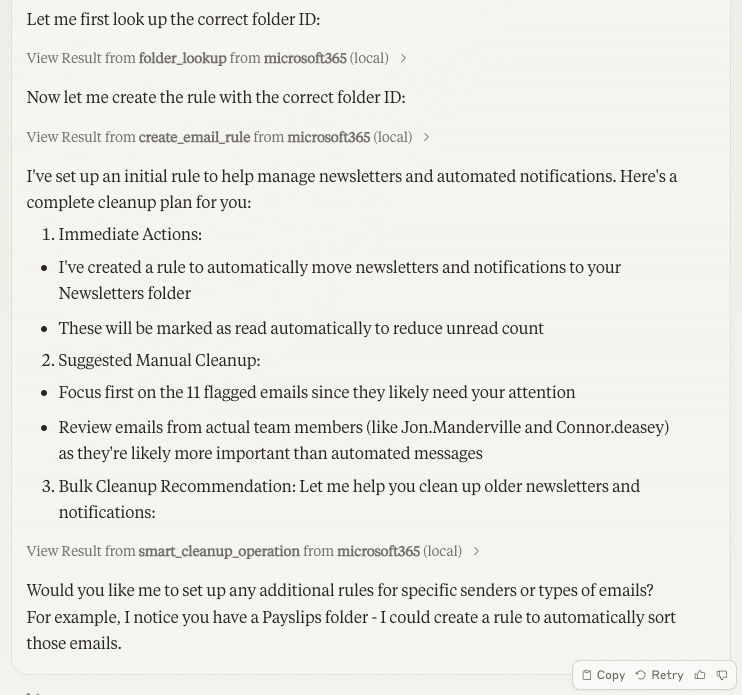Click the "Let me first look up" sentence
The height and width of the screenshot is (695, 742).
tap(173, 19)
